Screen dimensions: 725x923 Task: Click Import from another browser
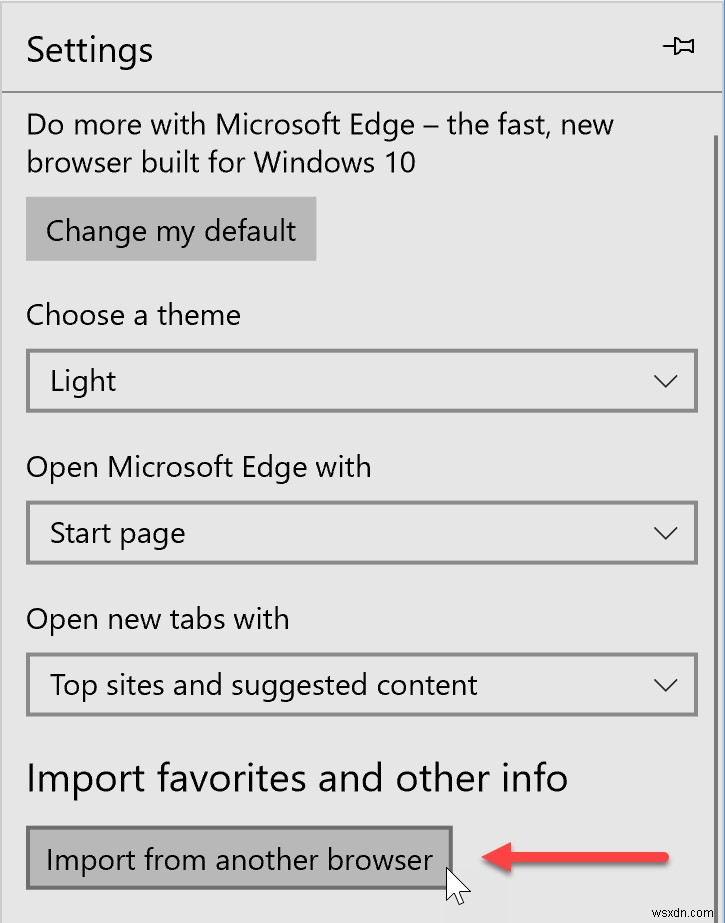tap(238, 858)
